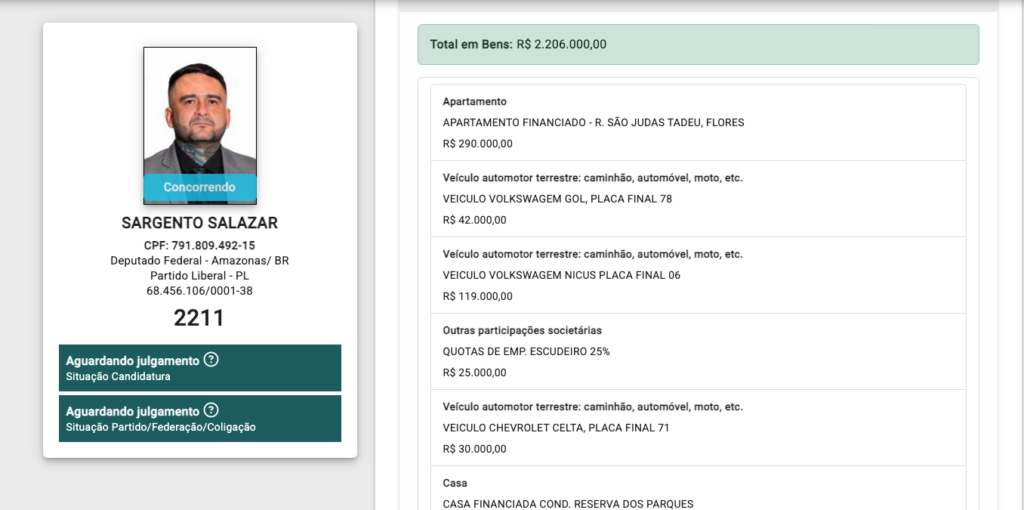Select the Situação Candidatura status panel
Image resolution: width=1024 pixels, height=510 pixels.
click(200, 368)
